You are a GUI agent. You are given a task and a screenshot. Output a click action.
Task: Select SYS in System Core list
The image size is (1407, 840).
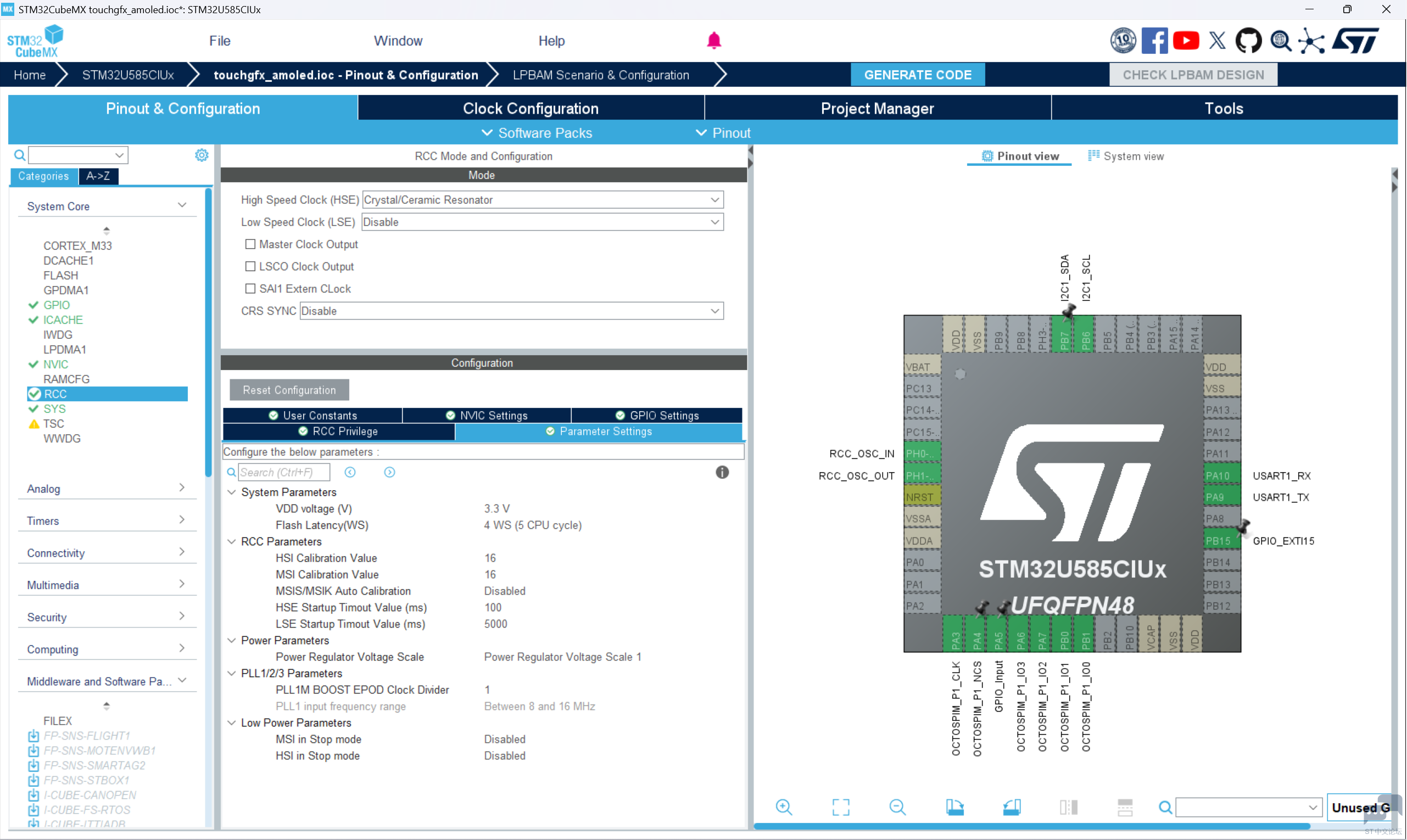[54, 408]
